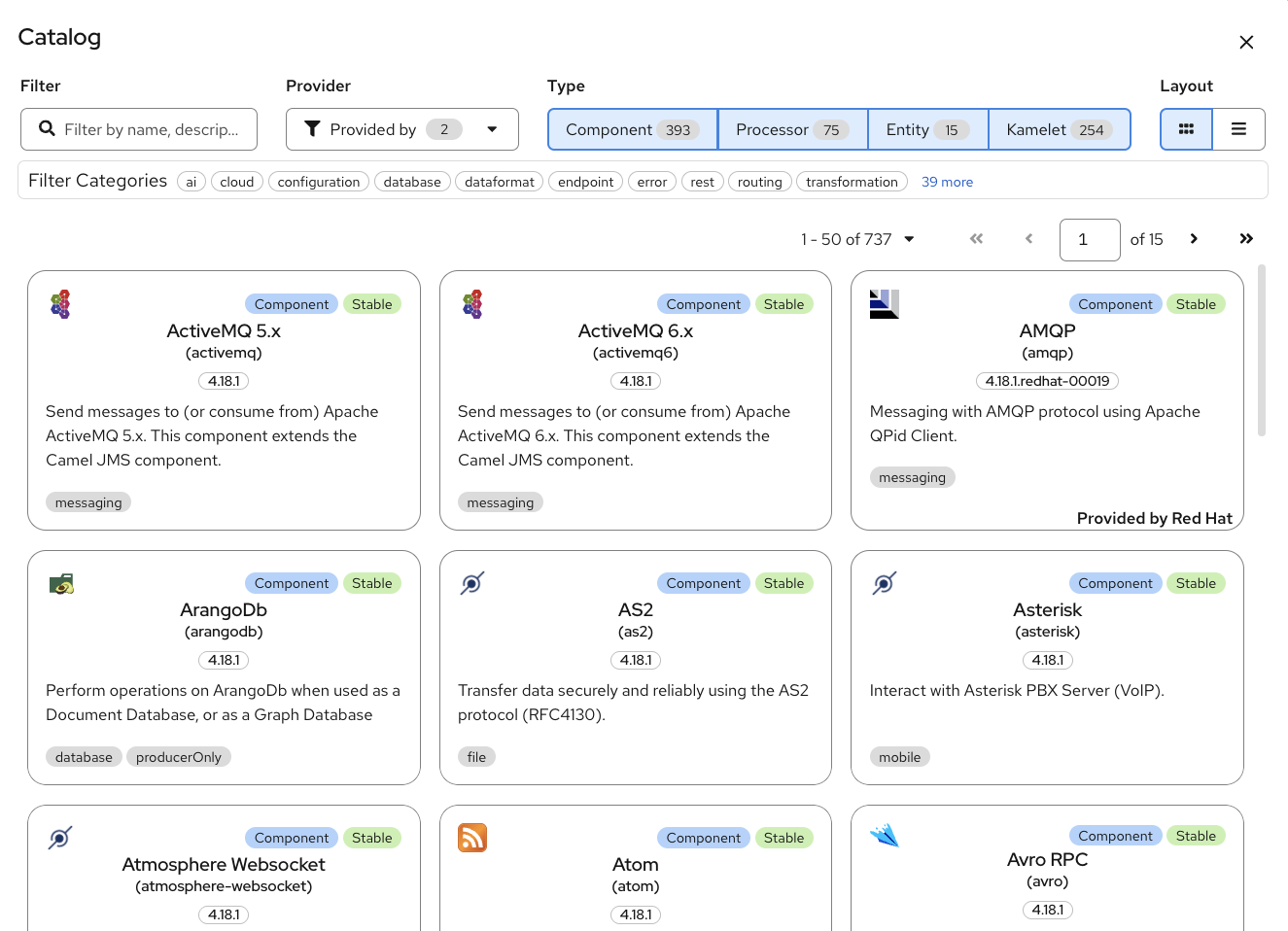Viewport: 1288px width, 931px height.
Task: Select the Asterisk card title
Action: coord(1048,610)
